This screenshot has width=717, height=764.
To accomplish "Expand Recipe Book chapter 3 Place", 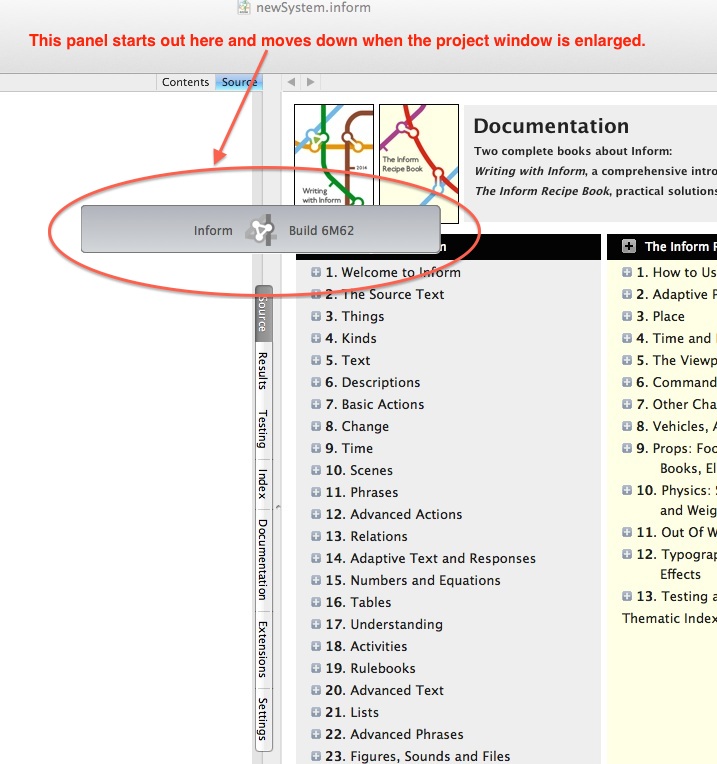I will pos(627,316).
